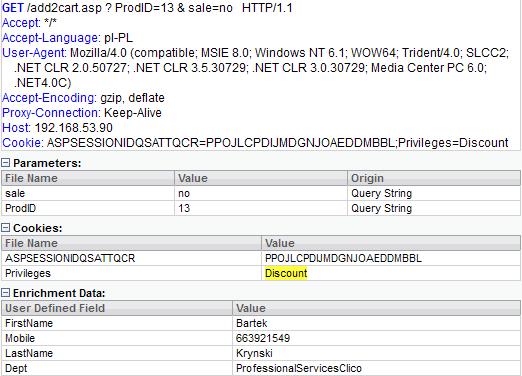Select the Value header in Enrichment Data

[x=376, y=308]
